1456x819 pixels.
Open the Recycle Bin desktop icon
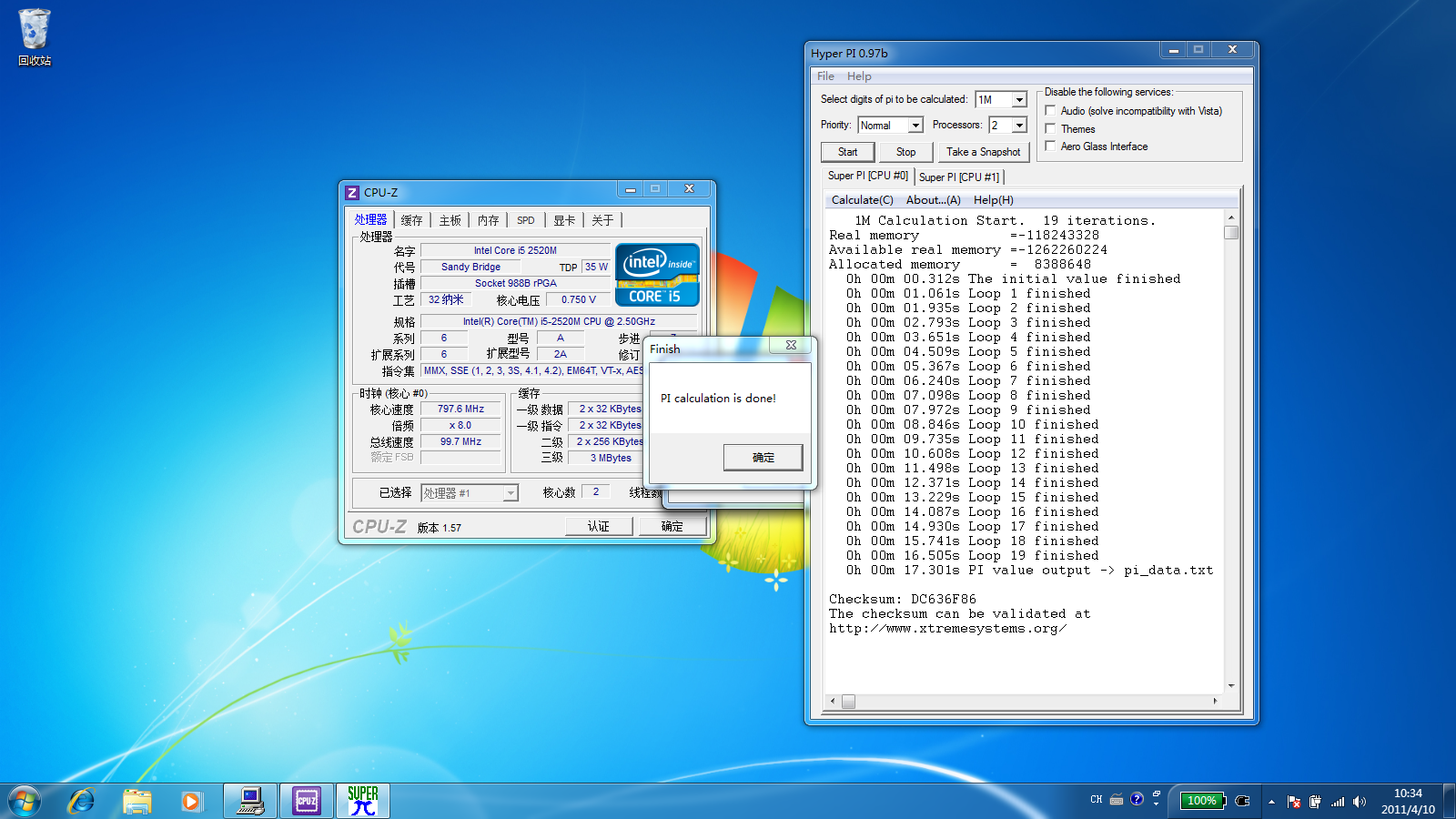[x=35, y=36]
